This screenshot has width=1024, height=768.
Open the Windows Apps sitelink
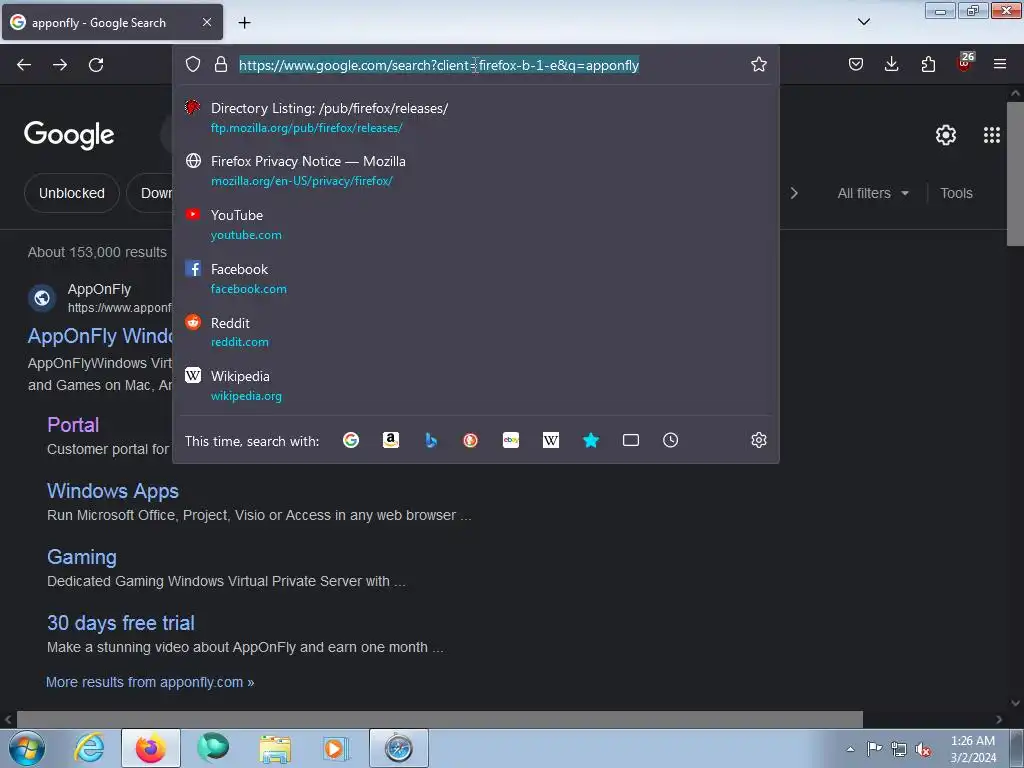point(113,491)
